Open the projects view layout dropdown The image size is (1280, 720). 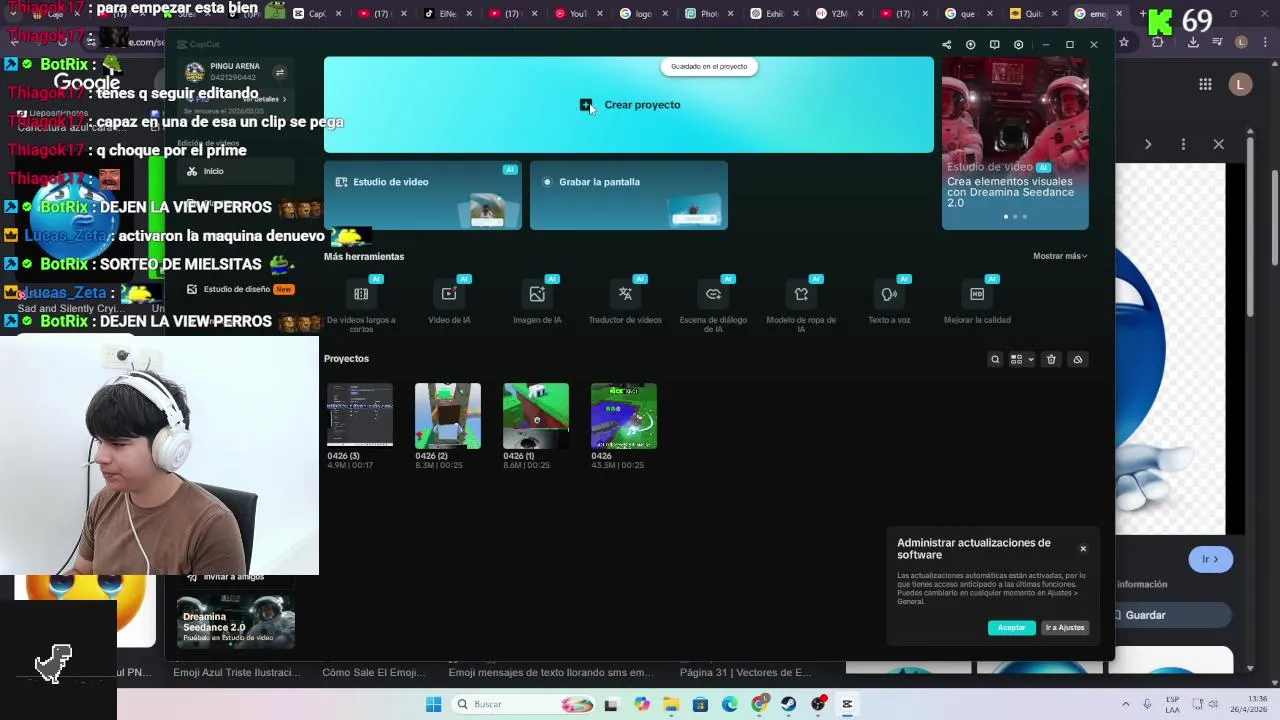(x=1022, y=360)
